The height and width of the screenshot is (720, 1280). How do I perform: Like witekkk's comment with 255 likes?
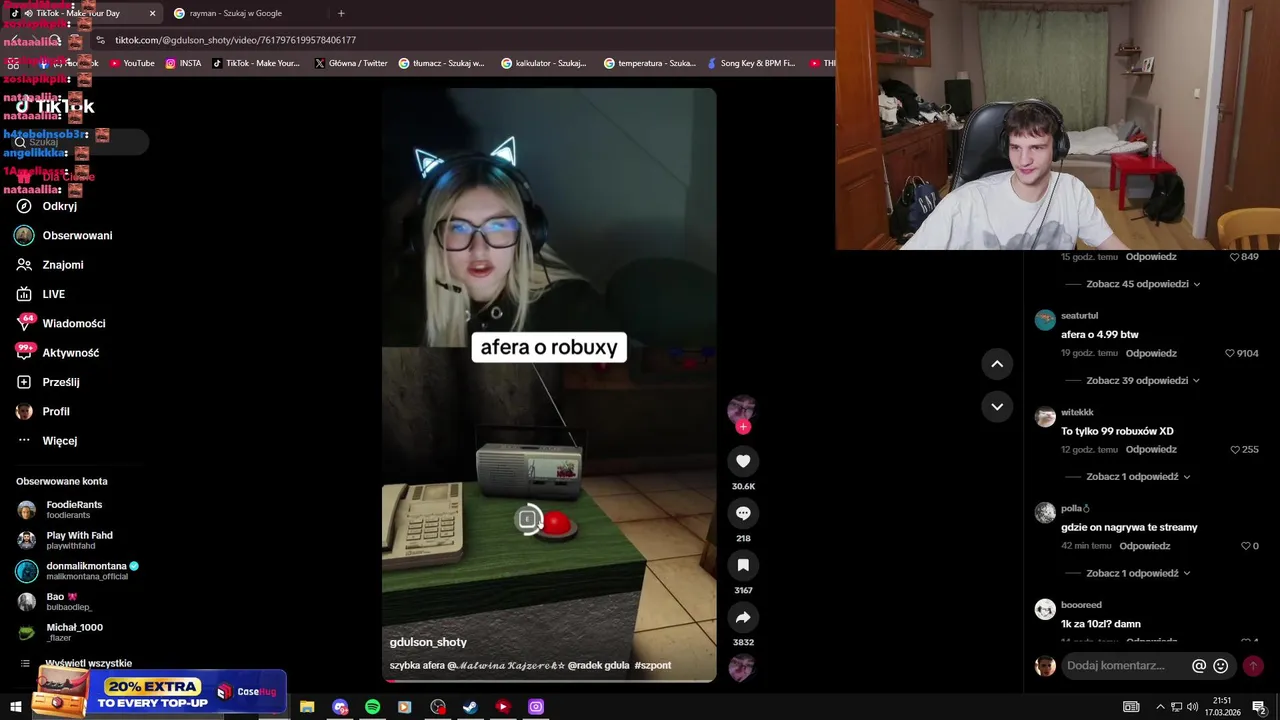[x=1236, y=450]
